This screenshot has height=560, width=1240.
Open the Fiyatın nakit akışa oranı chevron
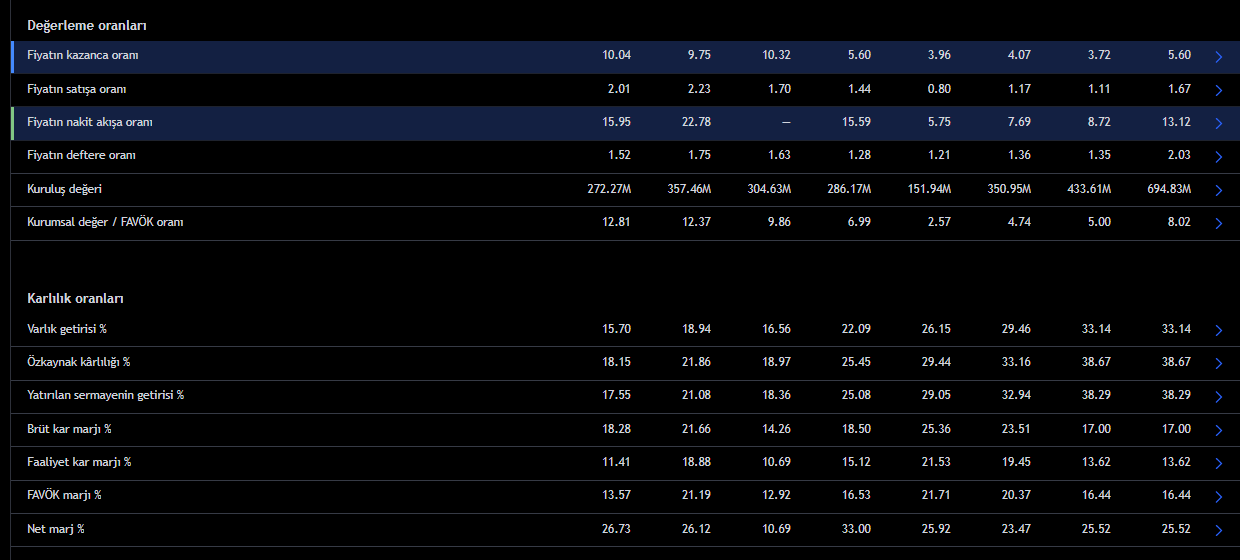click(1218, 123)
